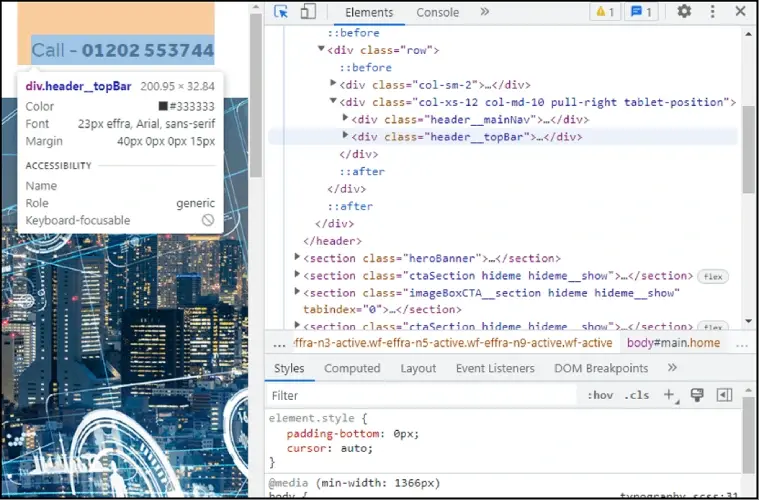Select the header__topBar element row
Image resolution: width=759 pixels, height=500 pixels.
tap(503, 137)
